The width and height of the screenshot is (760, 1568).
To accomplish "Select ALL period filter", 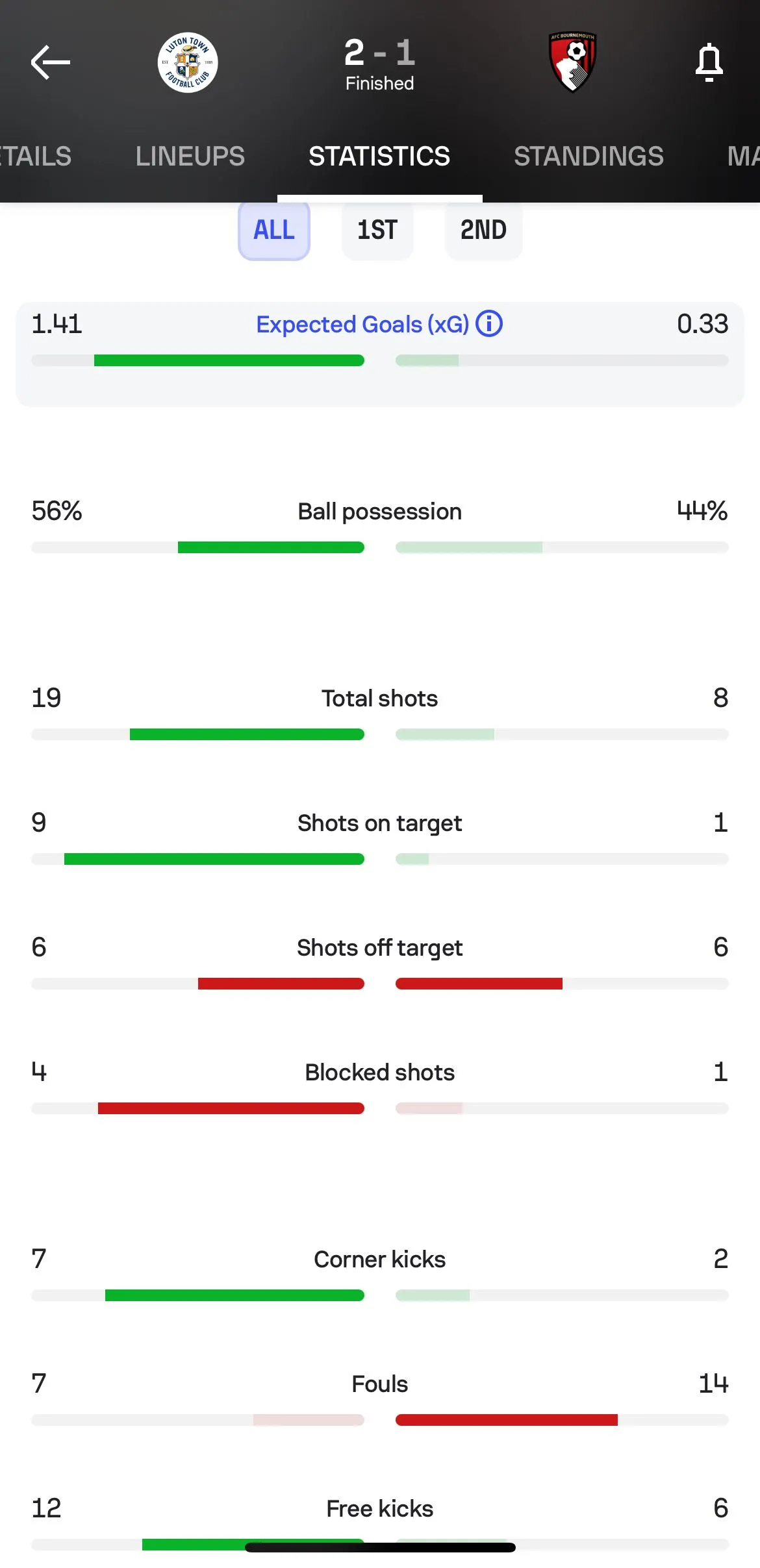I will coord(274,230).
